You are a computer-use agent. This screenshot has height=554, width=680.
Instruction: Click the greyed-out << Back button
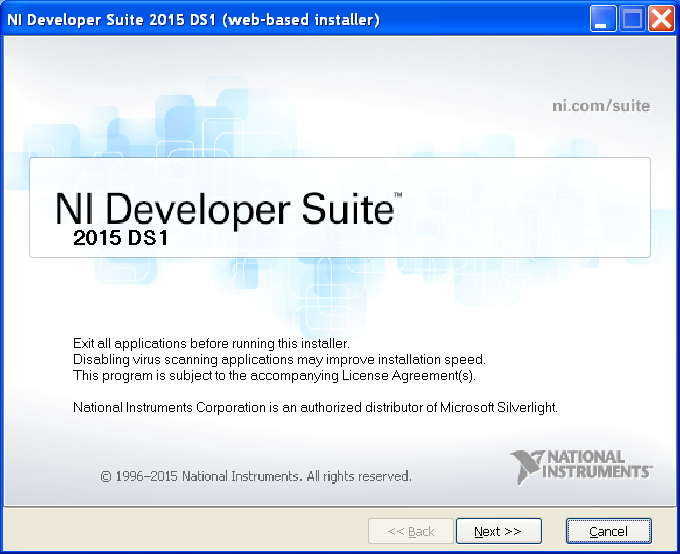point(411,531)
